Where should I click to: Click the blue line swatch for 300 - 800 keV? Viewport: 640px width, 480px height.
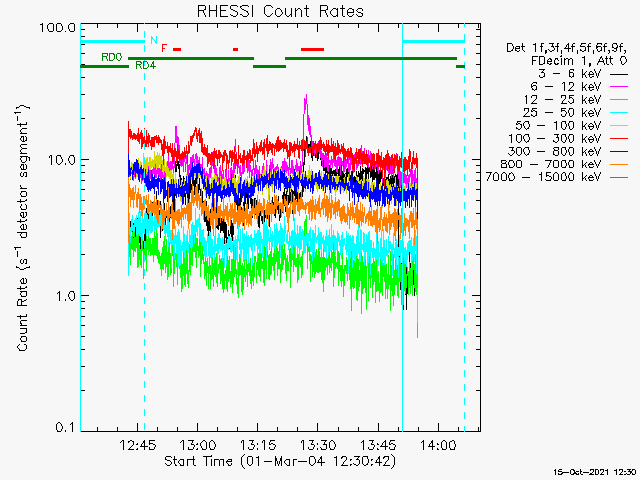619,152
